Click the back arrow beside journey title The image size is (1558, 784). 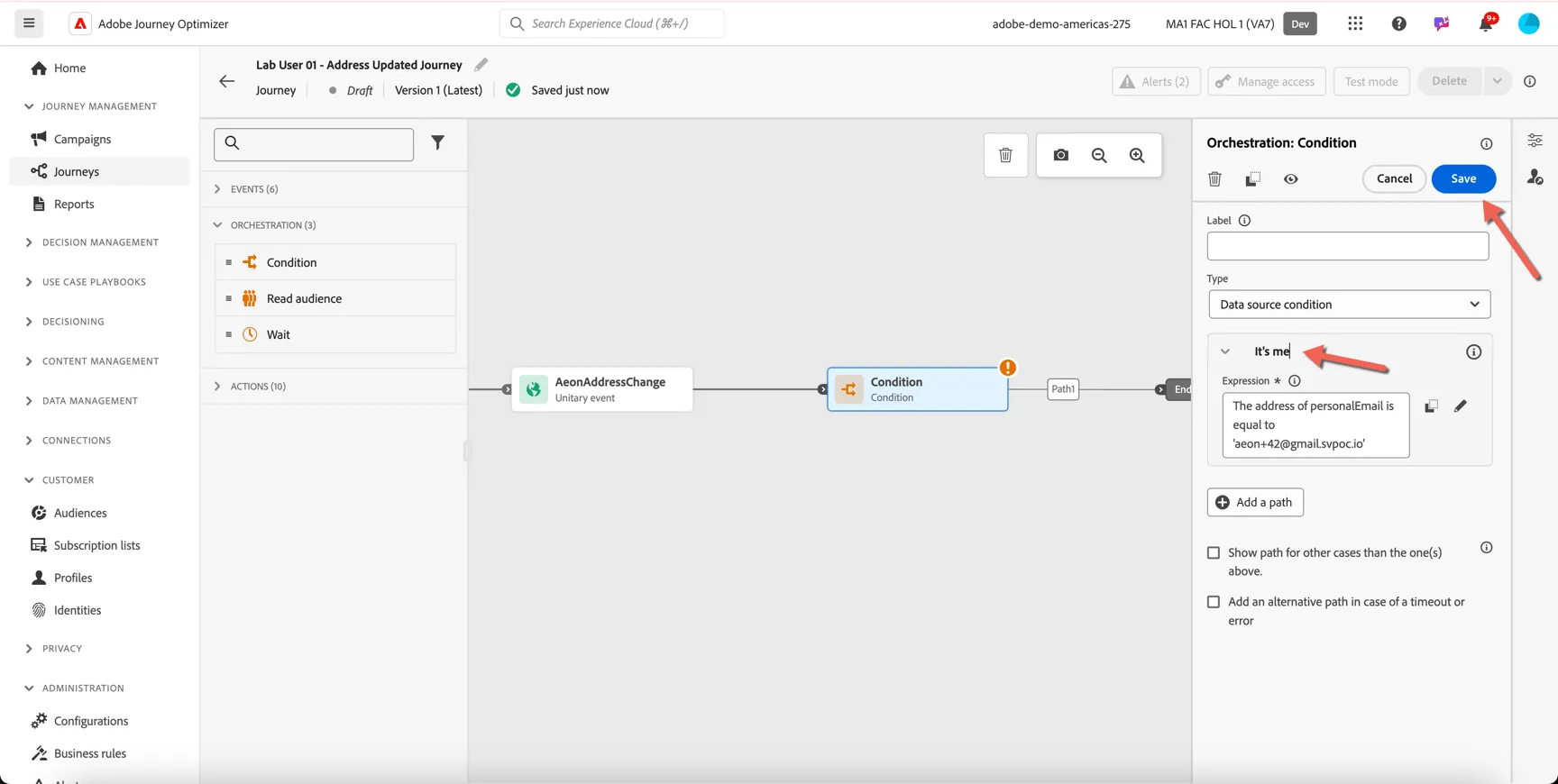tap(227, 81)
